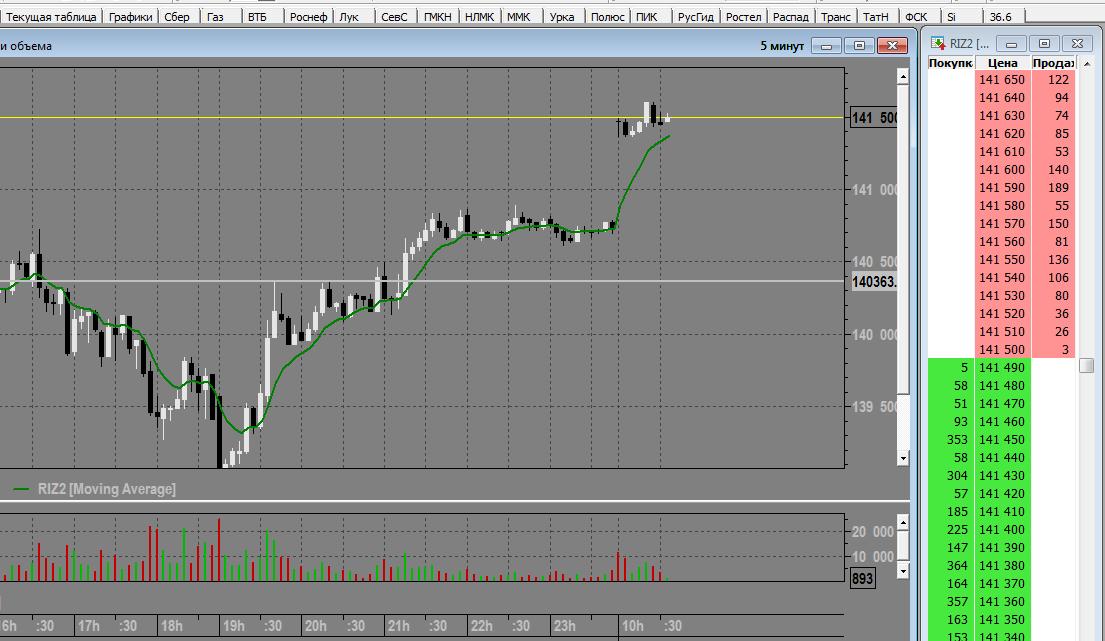
Task: Select the 141 550 ask price cell
Action: point(1002,259)
